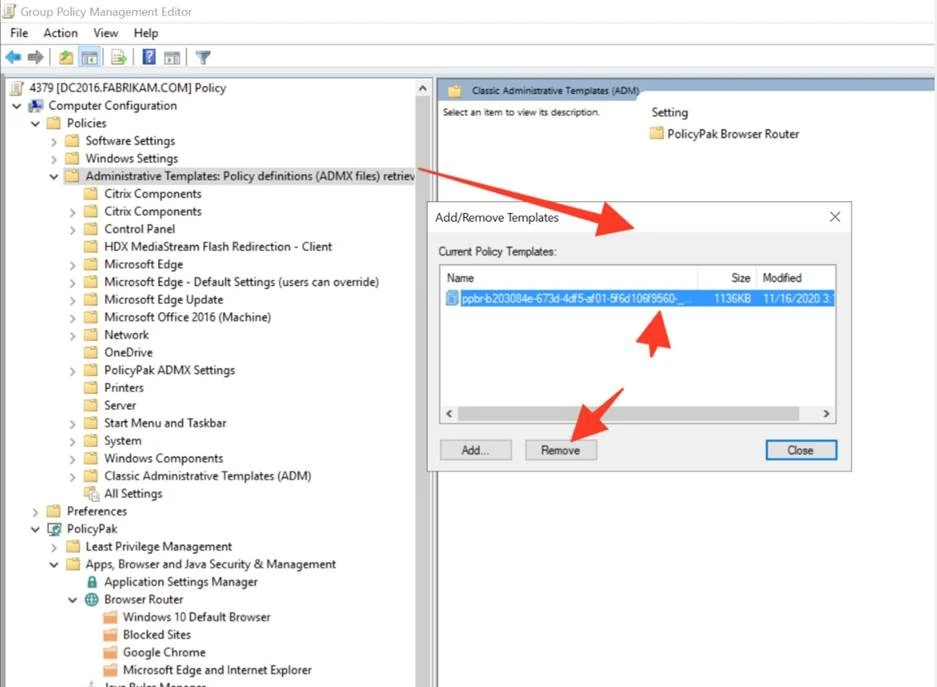
Task: Toggle the Show/Hide Console Tree icon
Action: [x=89, y=58]
